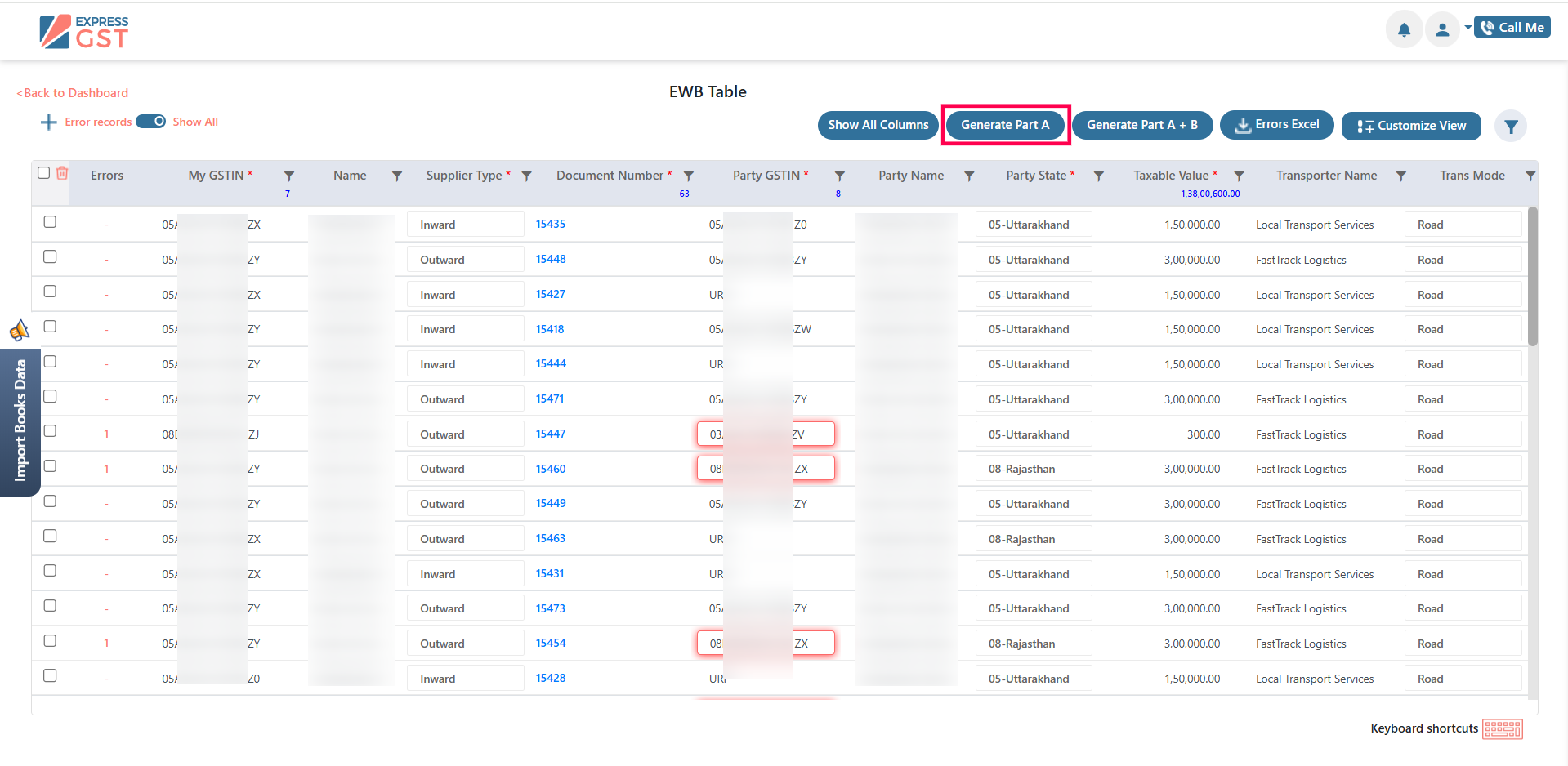Open Supplier Type dropdown for document 15448
This screenshot has width=1568, height=766.
465,260
